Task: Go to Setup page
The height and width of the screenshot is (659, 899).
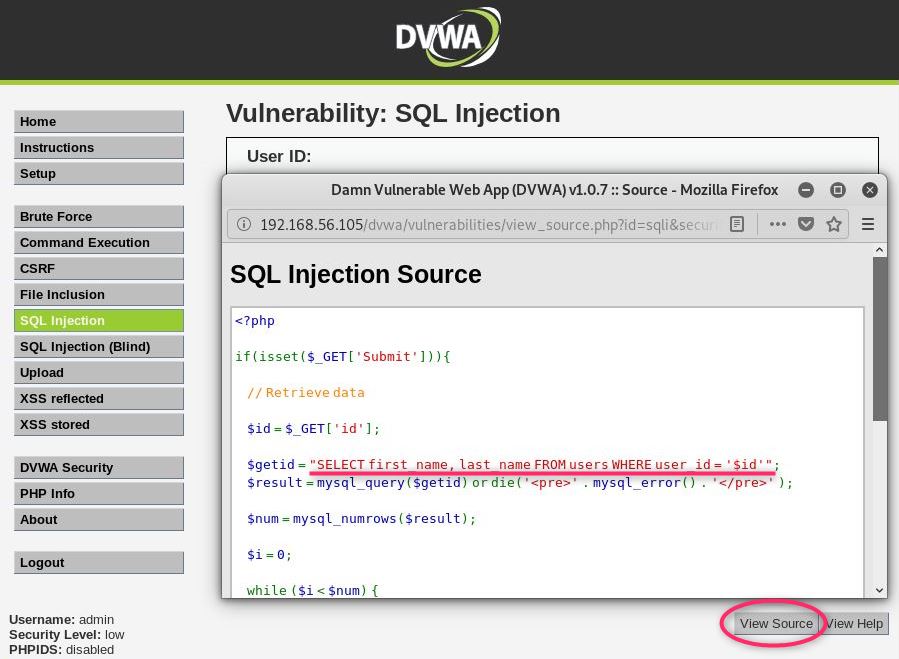Action: (x=99, y=173)
